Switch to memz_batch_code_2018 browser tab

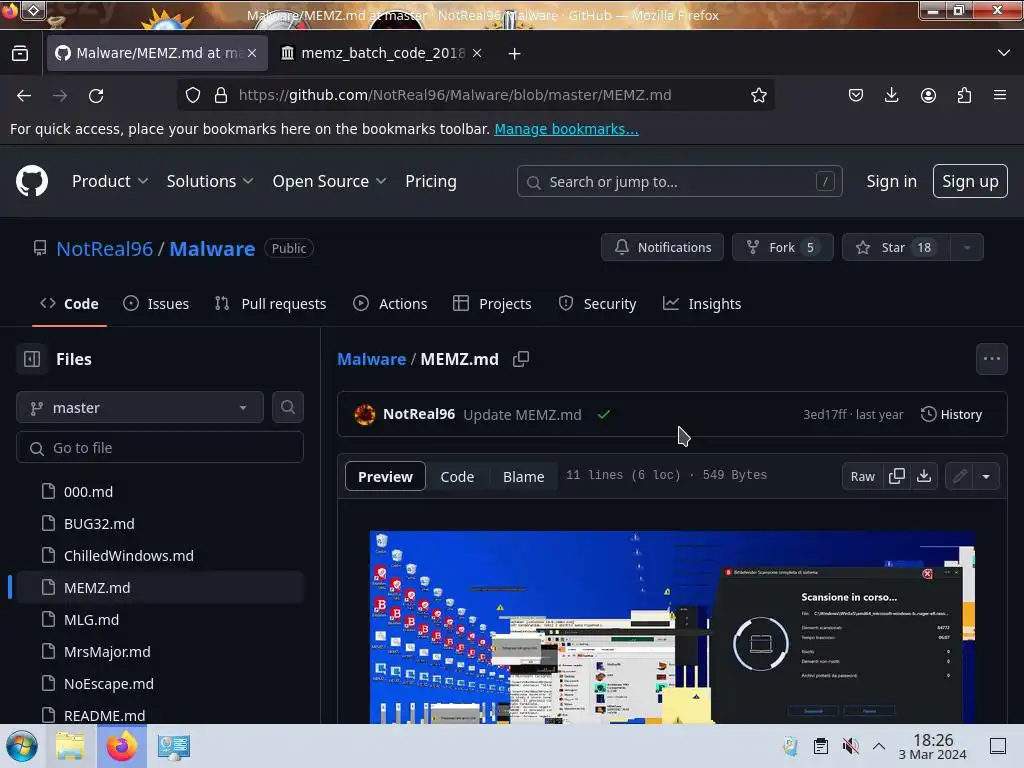[x=382, y=53]
